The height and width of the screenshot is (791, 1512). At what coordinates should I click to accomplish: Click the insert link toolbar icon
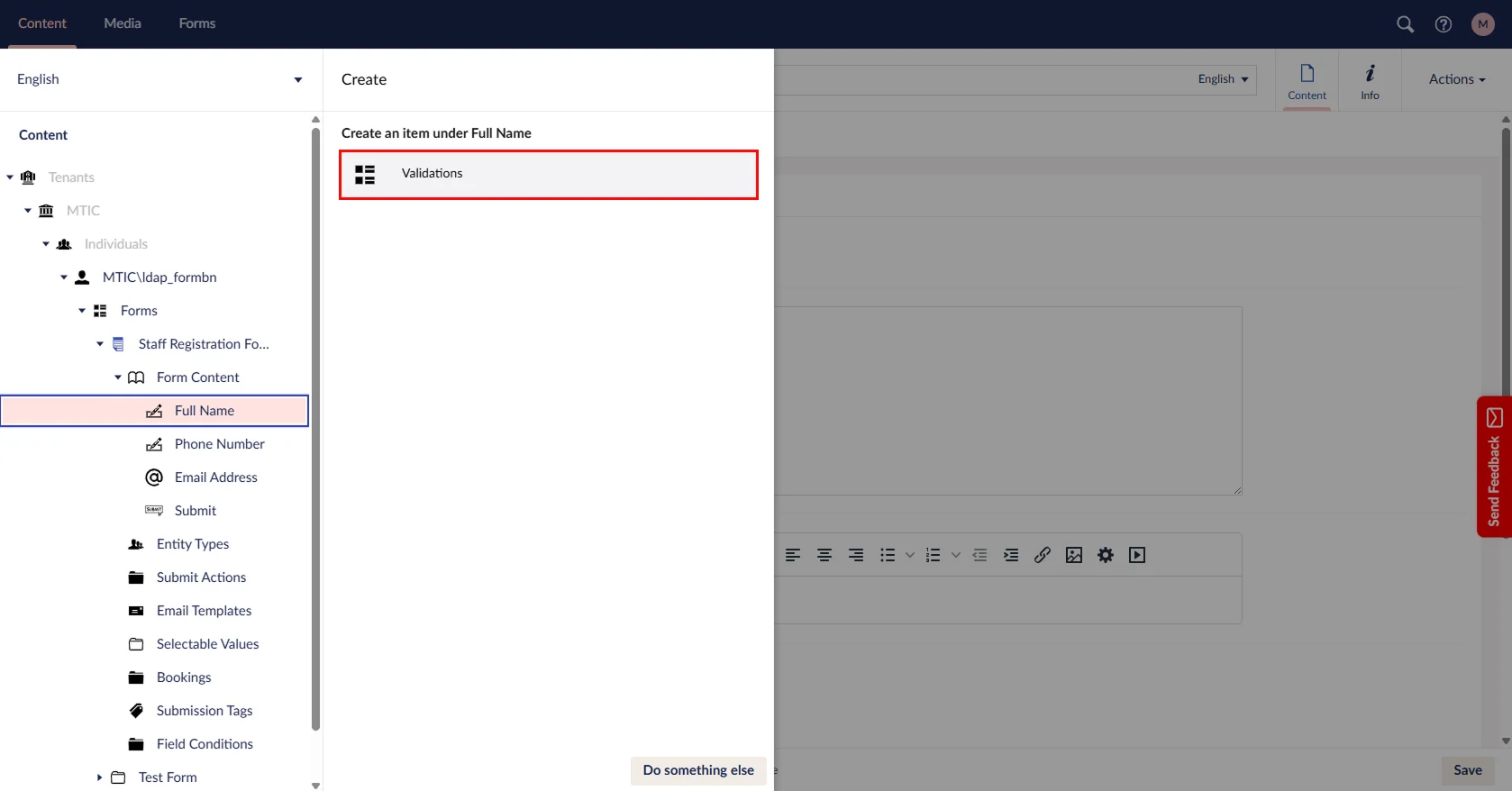1043,555
